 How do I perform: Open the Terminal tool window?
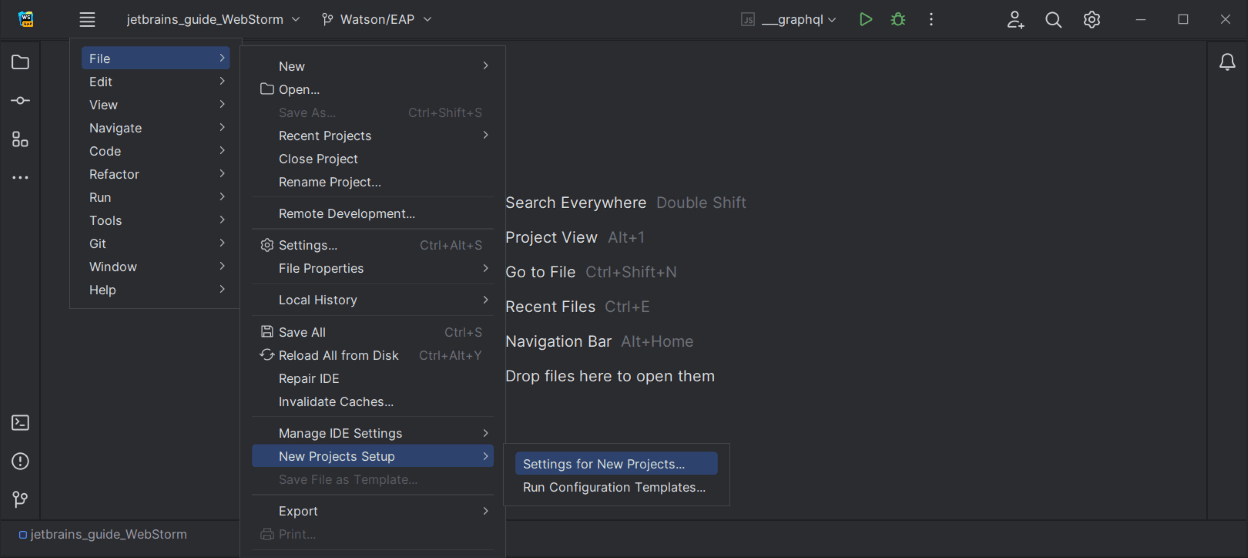pos(20,423)
